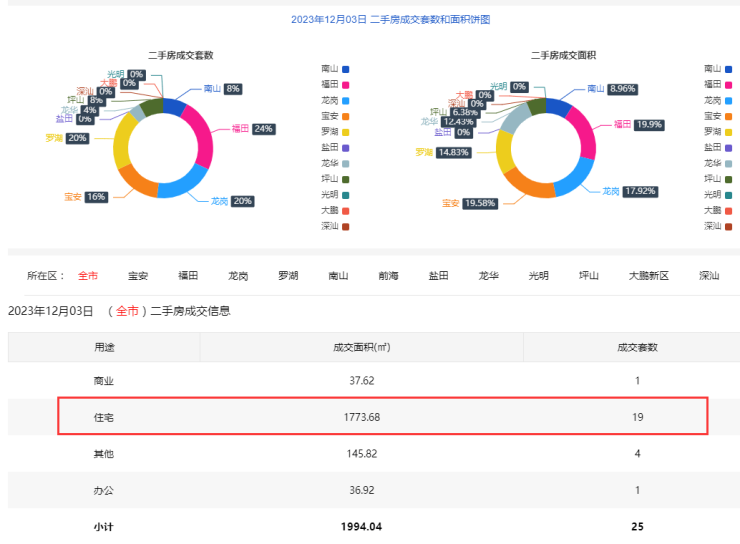Screen dimensions: 740x544
Task: Click the 成交套数 column header
Action: pyautogui.click(x=637, y=347)
